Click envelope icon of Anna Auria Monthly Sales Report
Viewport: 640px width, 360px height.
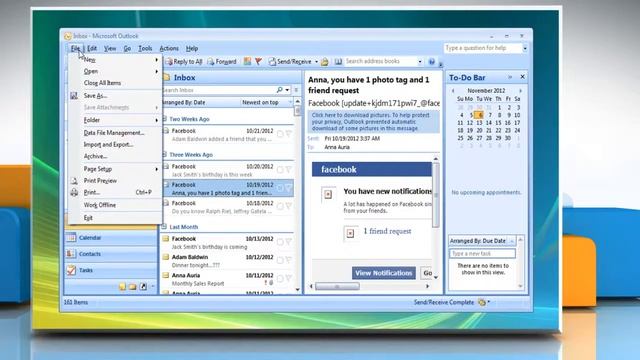coord(166,276)
